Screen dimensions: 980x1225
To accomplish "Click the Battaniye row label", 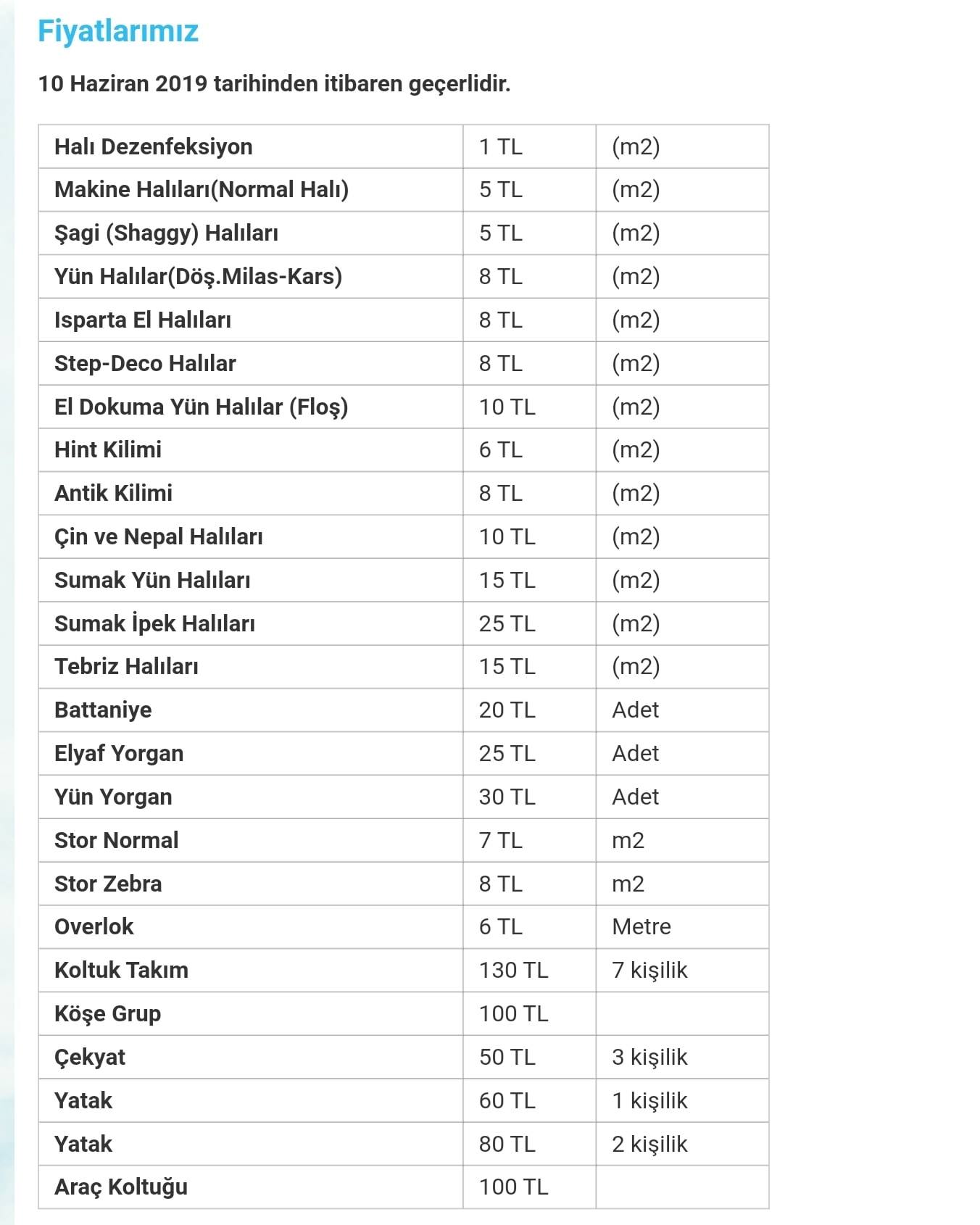I will pos(103,710).
